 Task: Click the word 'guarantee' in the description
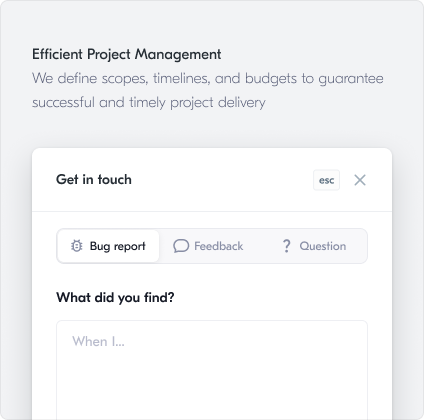(x=351, y=79)
